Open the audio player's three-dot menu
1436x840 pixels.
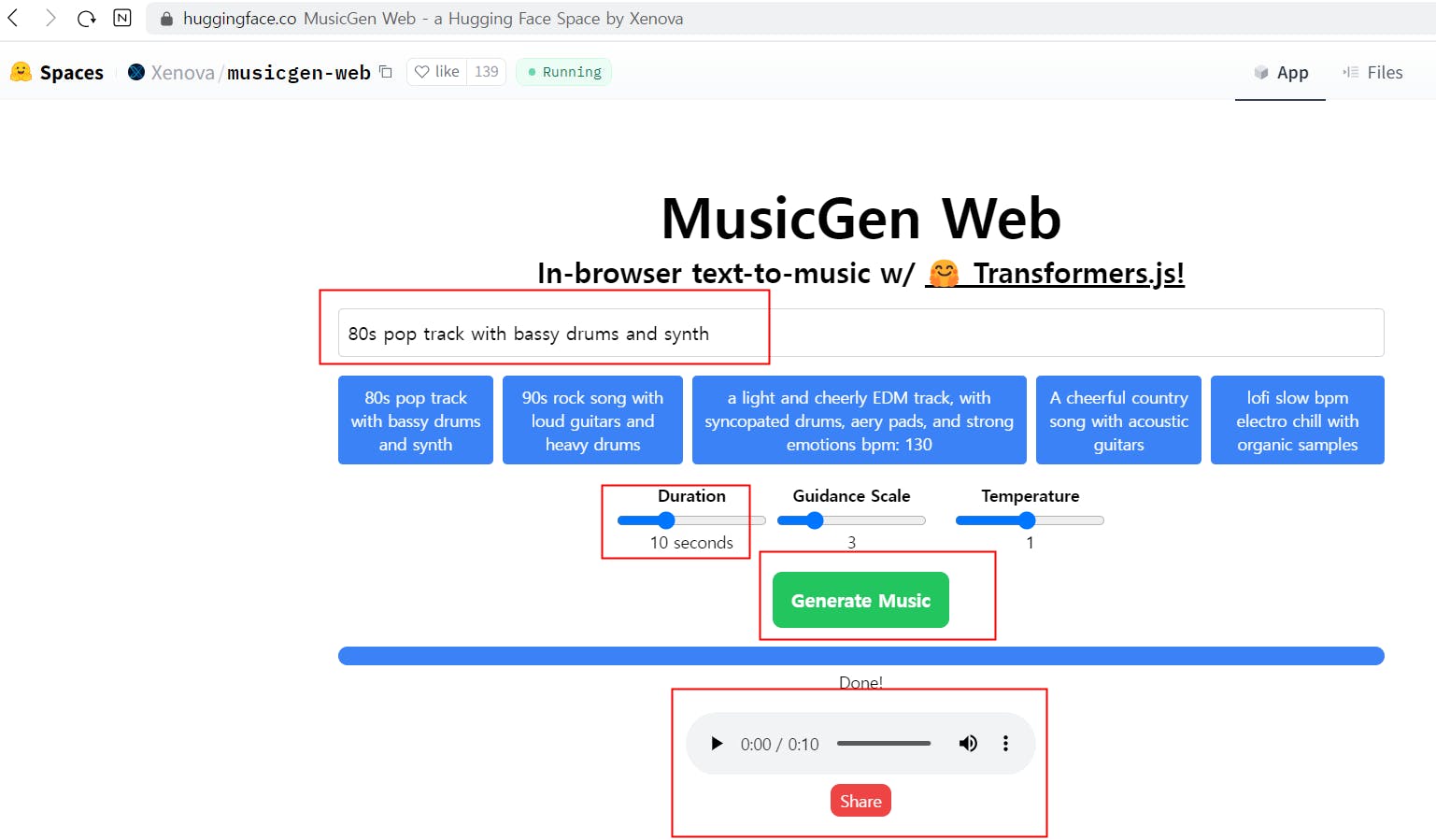pyautogui.click(x=1005, y=744)
